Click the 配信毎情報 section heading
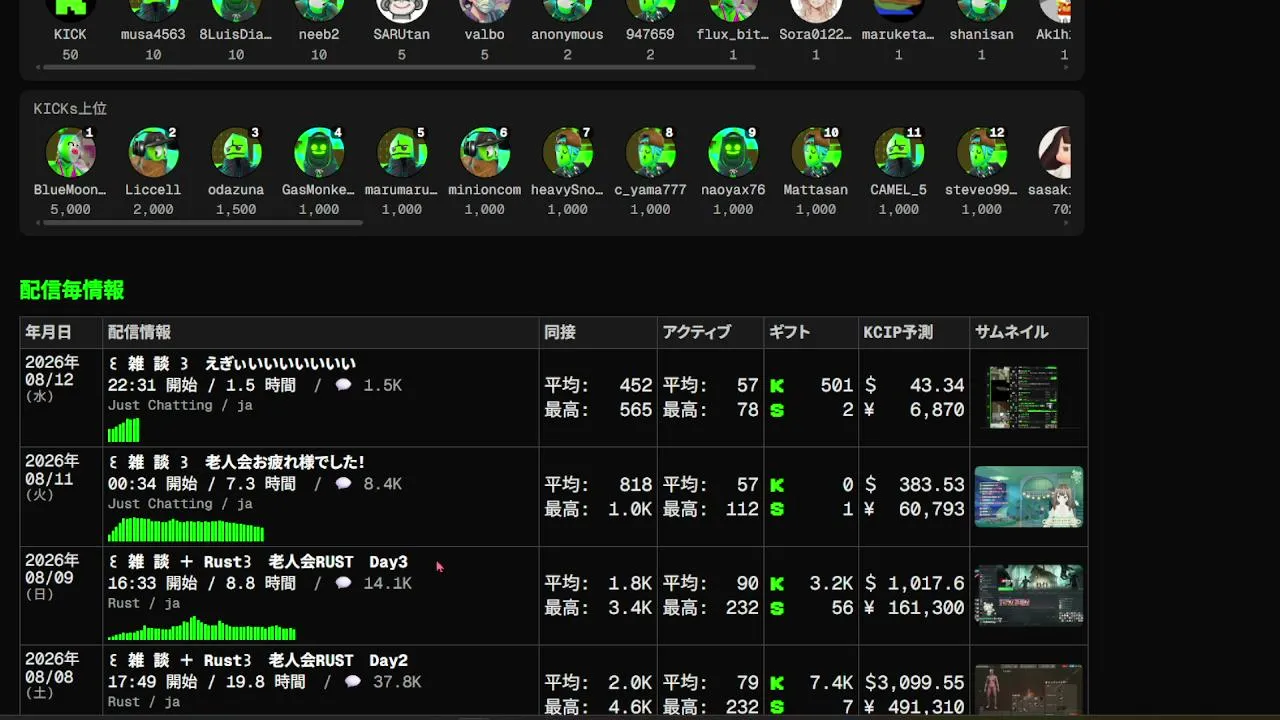 72,290
